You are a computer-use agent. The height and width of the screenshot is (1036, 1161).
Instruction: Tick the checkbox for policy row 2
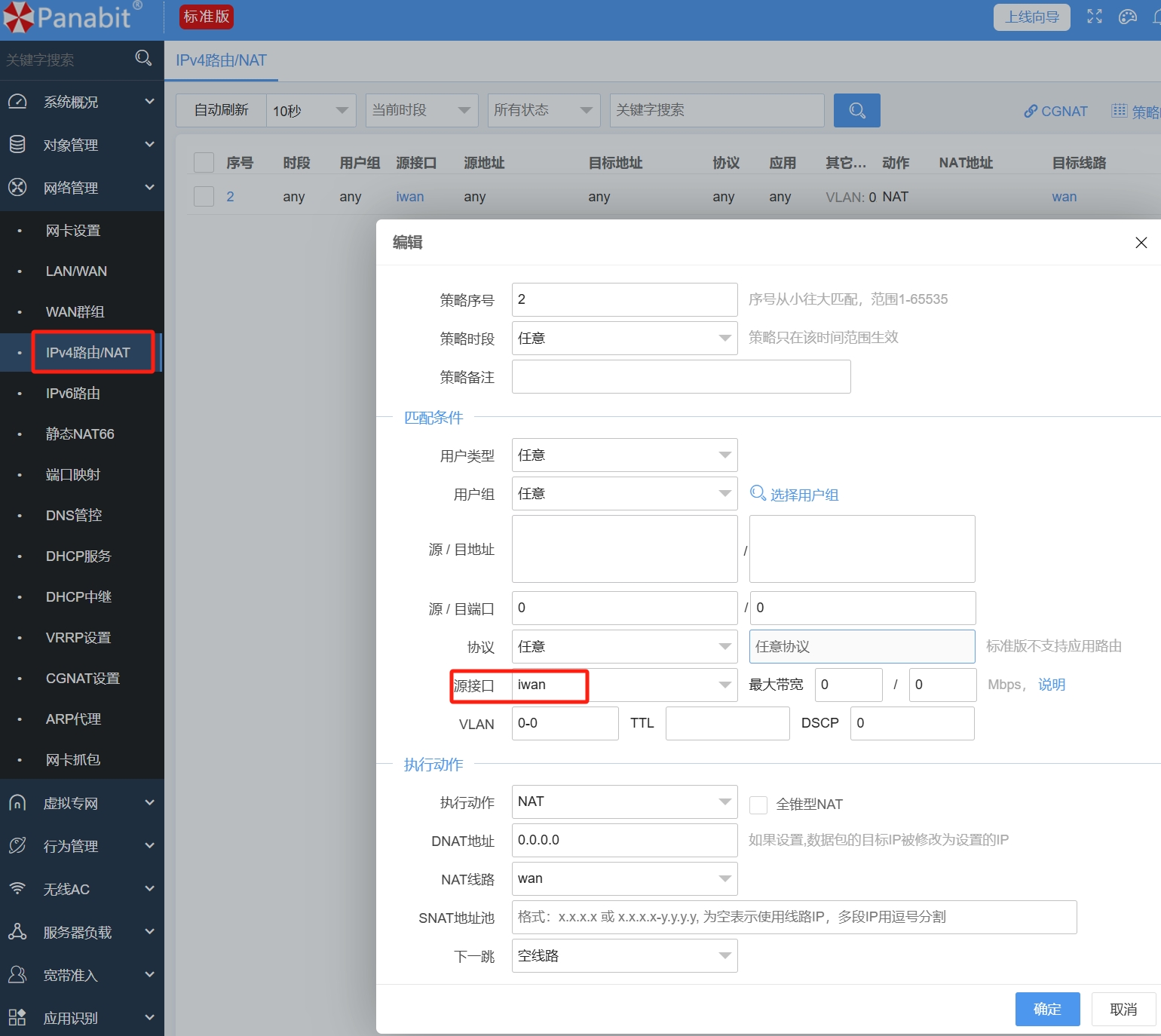coord(204,197)
